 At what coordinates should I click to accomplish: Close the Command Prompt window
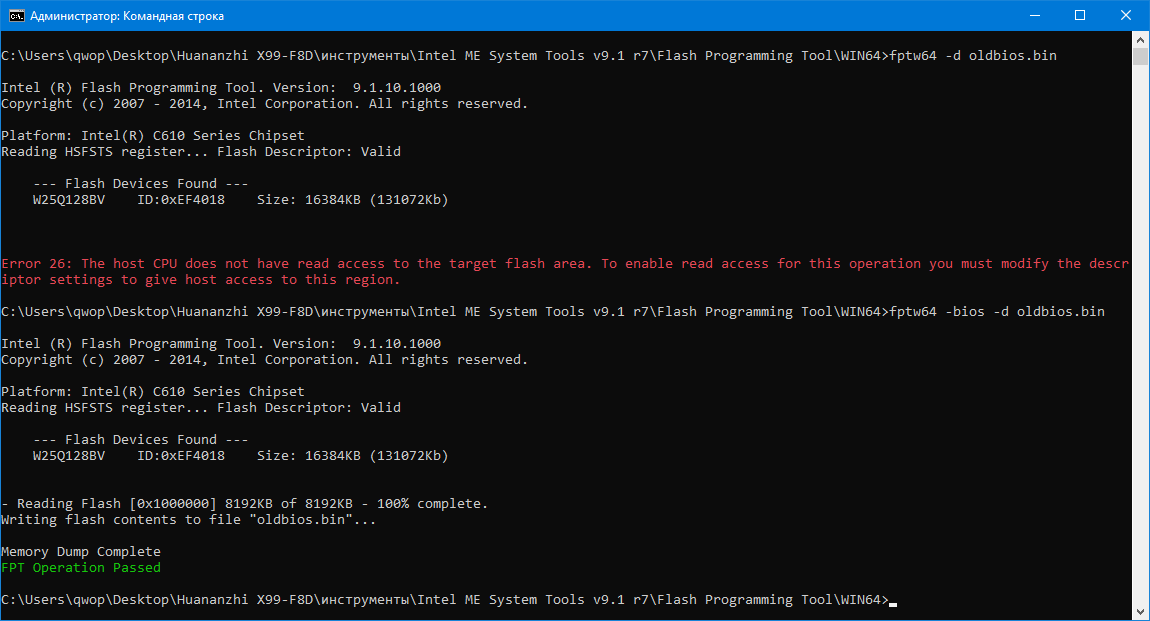pos(1126,16)
